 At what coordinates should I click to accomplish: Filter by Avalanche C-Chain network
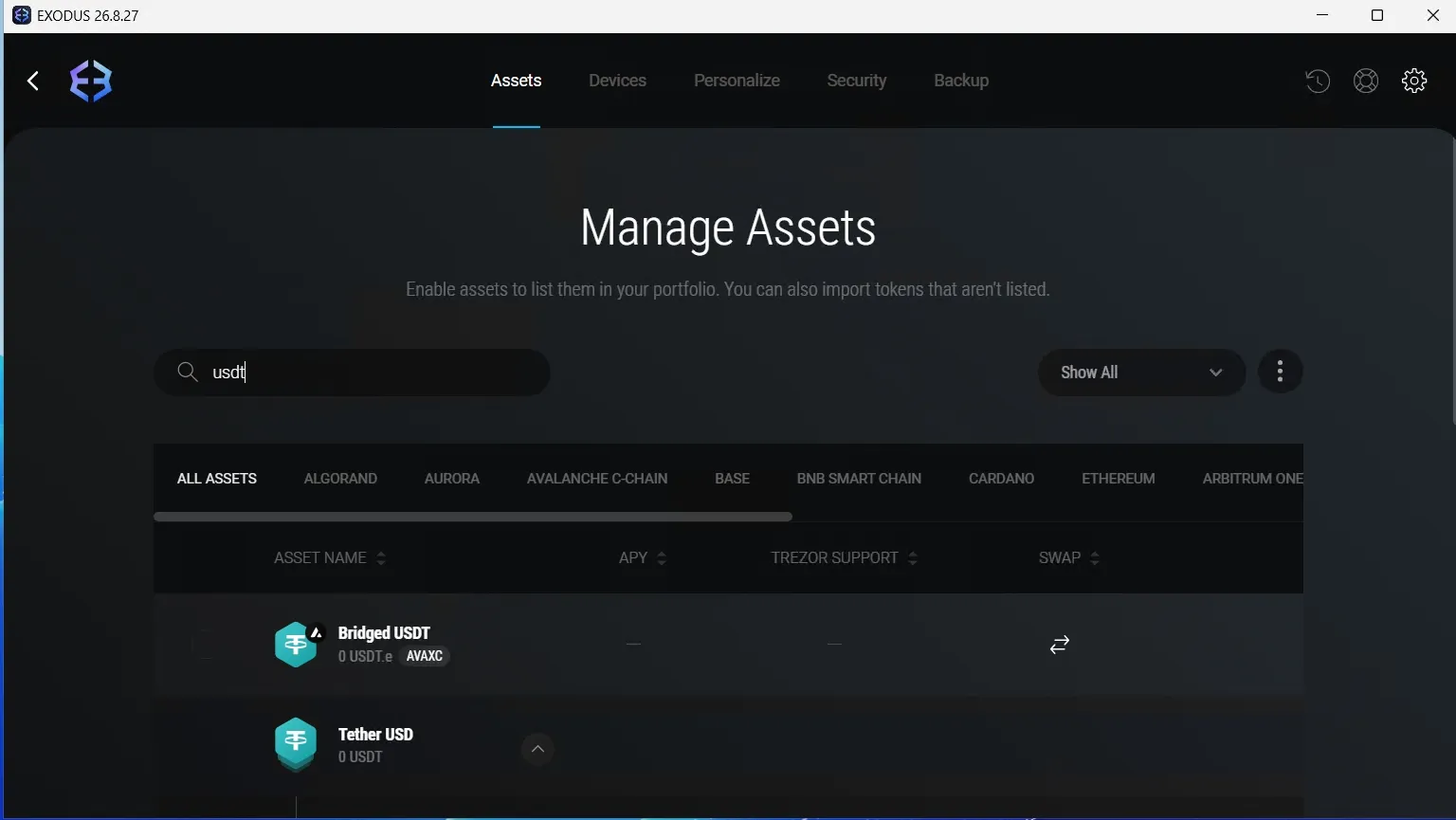coord(597,479)
